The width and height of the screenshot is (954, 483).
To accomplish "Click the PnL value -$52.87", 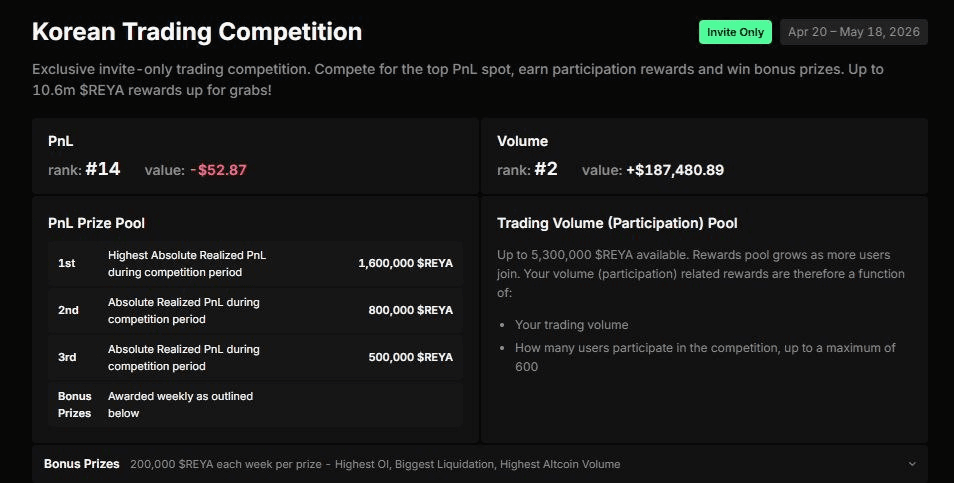I will click(218, 170).
